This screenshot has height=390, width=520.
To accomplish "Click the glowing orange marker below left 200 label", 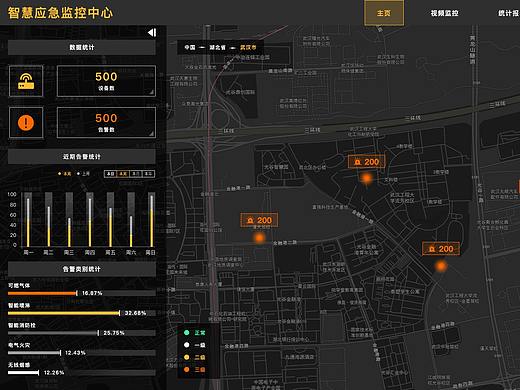I will 259,238.
